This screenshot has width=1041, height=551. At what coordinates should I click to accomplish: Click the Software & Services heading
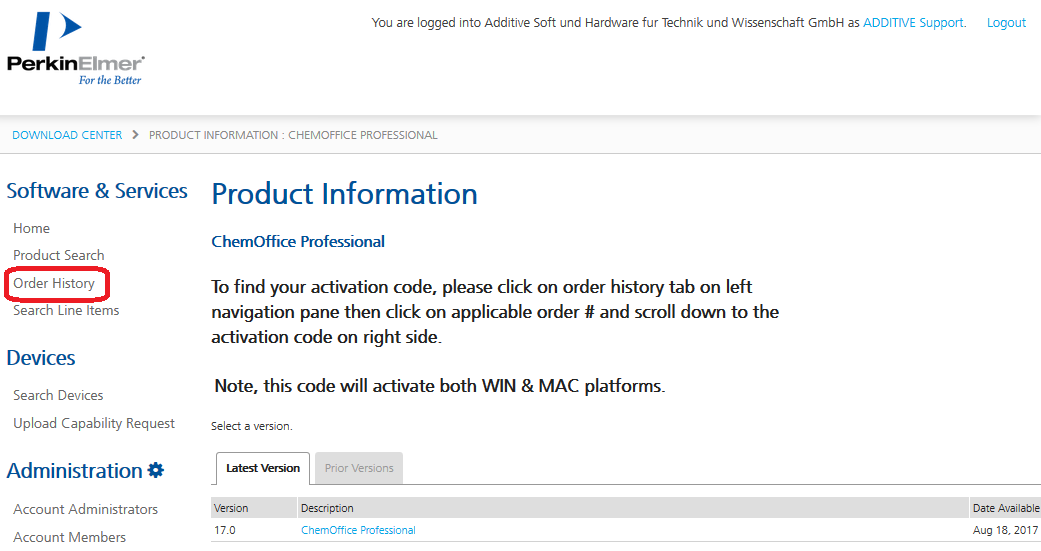(97, 191)
